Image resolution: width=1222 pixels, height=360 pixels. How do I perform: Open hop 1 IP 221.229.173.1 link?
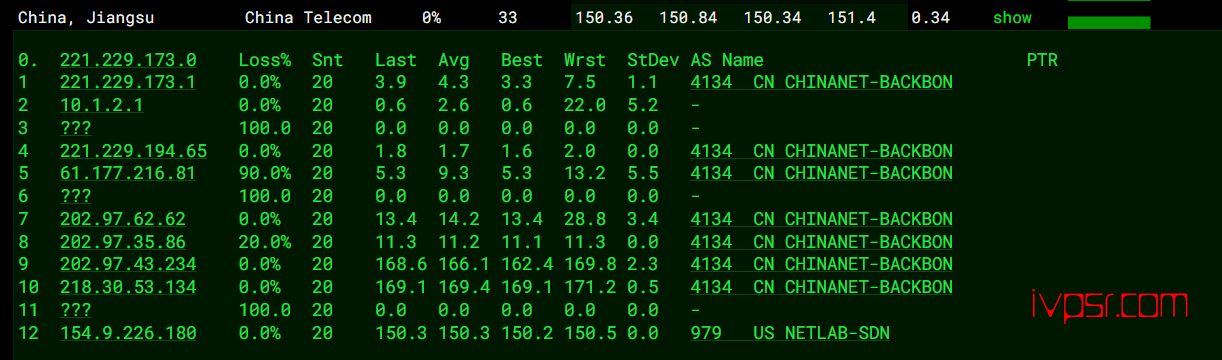tap(128, 83)
